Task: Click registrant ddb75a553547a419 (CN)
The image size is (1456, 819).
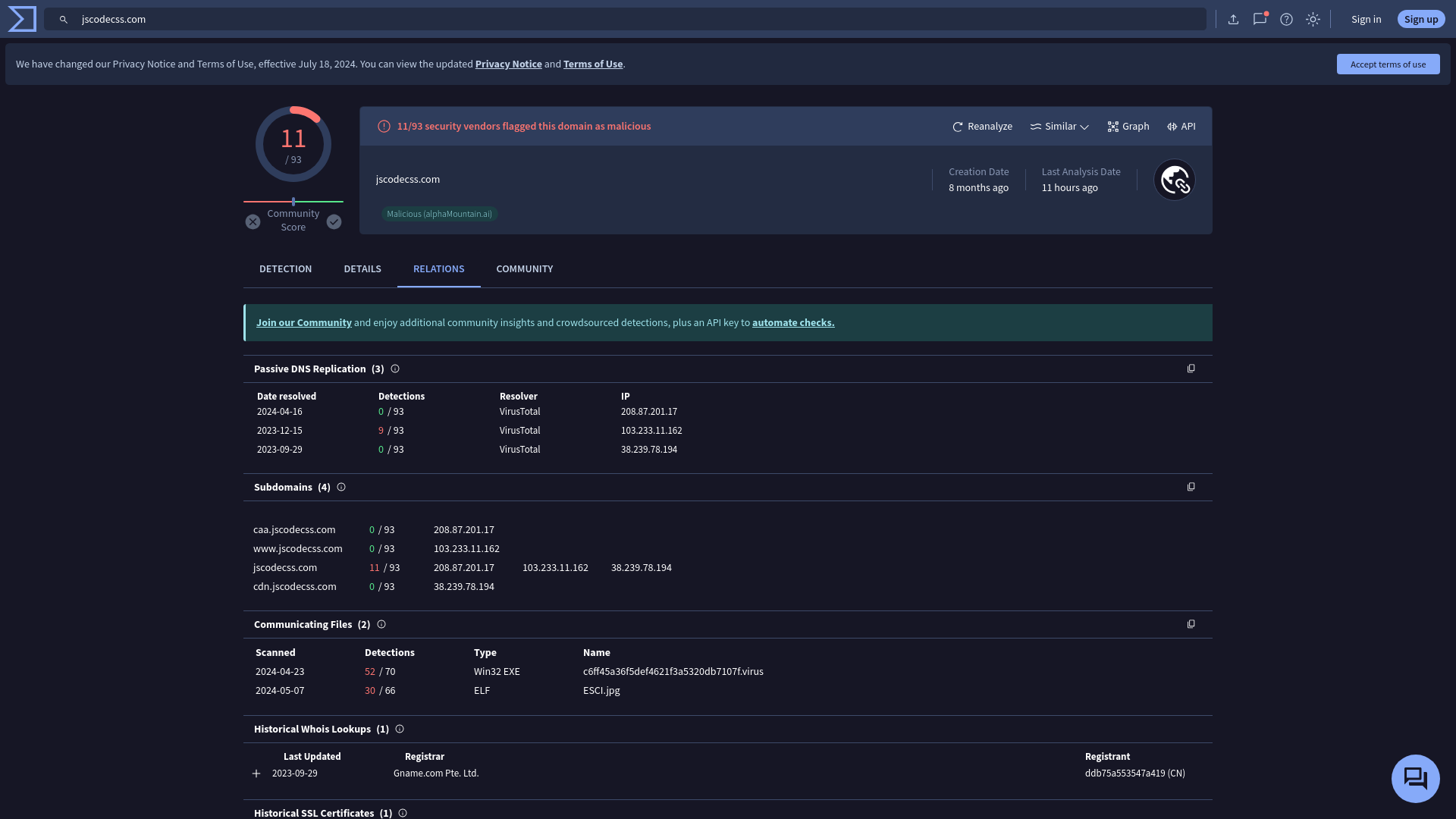Action: [1135, 773]
